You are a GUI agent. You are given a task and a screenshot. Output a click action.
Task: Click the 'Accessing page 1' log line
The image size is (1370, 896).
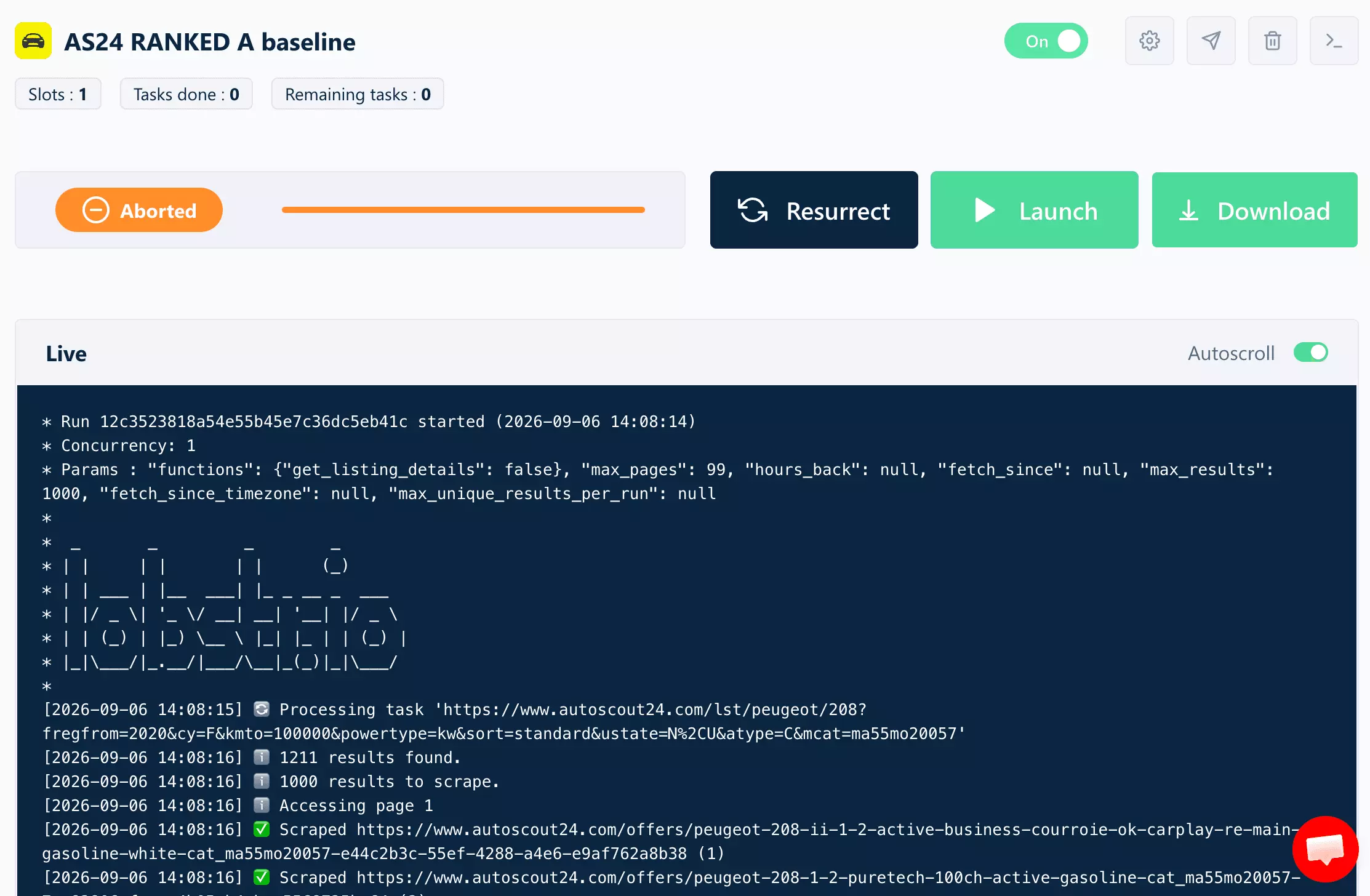pyautogui.click(x=238, y=806)
